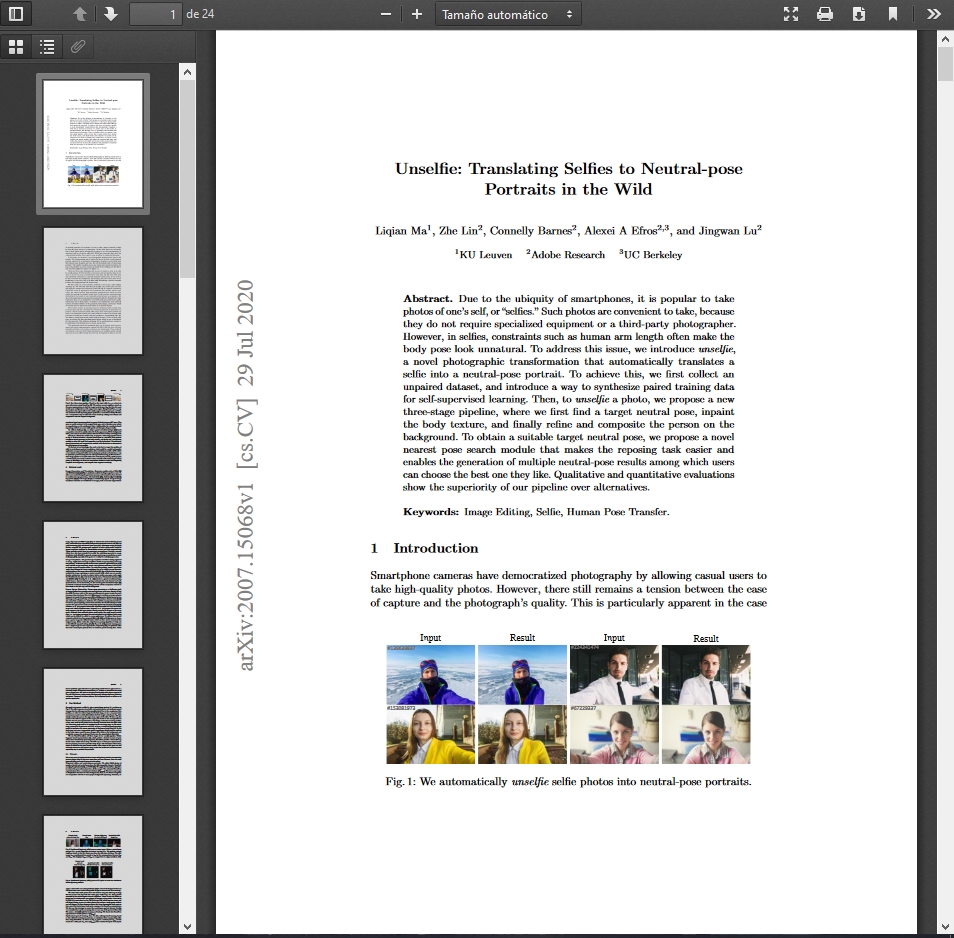
Task: Show document outline in sidebar
Action: pos(47,46)
